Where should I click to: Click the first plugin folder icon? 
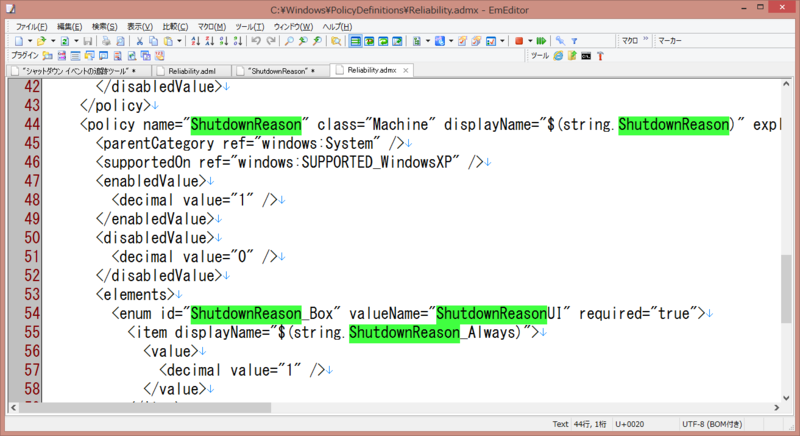pos(47,56)
